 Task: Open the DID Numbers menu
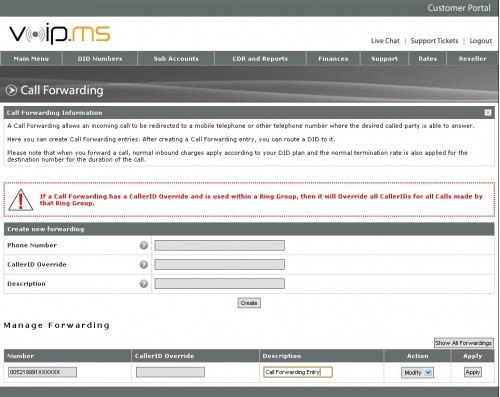click(100, 59)
